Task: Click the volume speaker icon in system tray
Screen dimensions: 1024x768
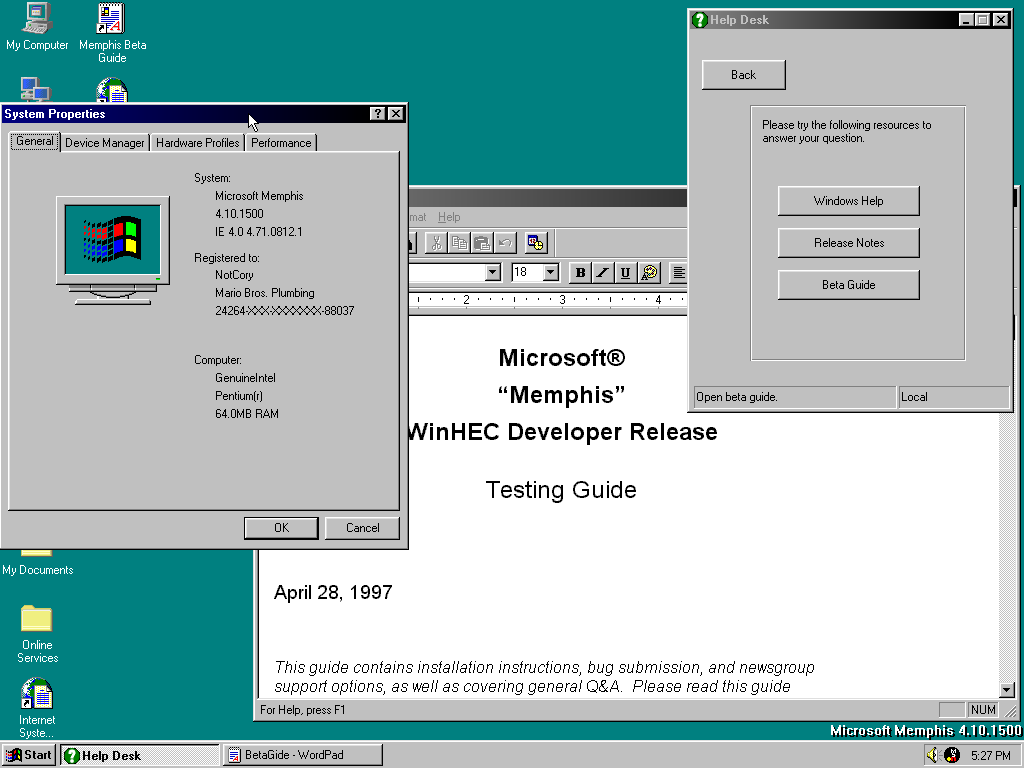Action: tap(932, 755)
